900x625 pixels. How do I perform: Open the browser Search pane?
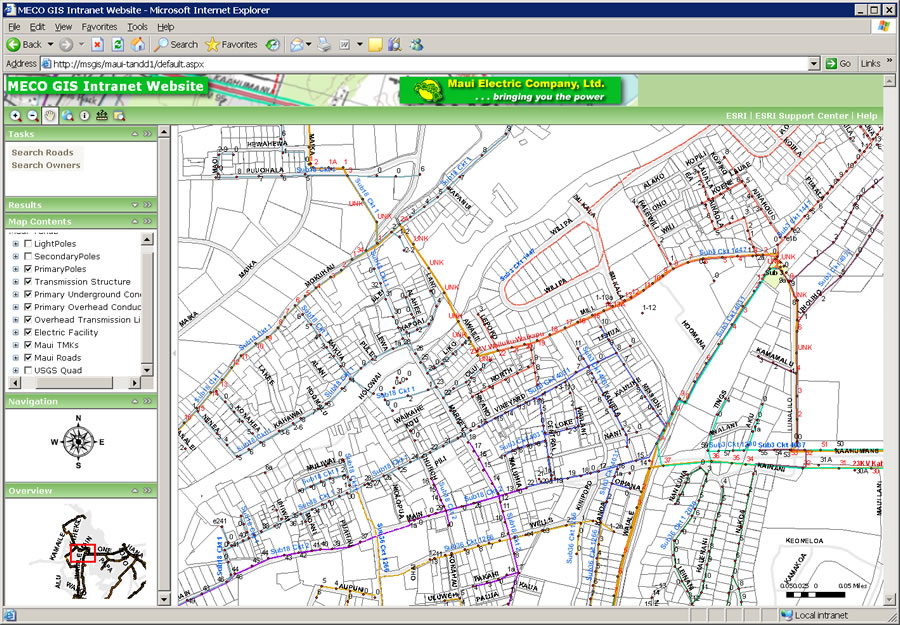[176, 44]
